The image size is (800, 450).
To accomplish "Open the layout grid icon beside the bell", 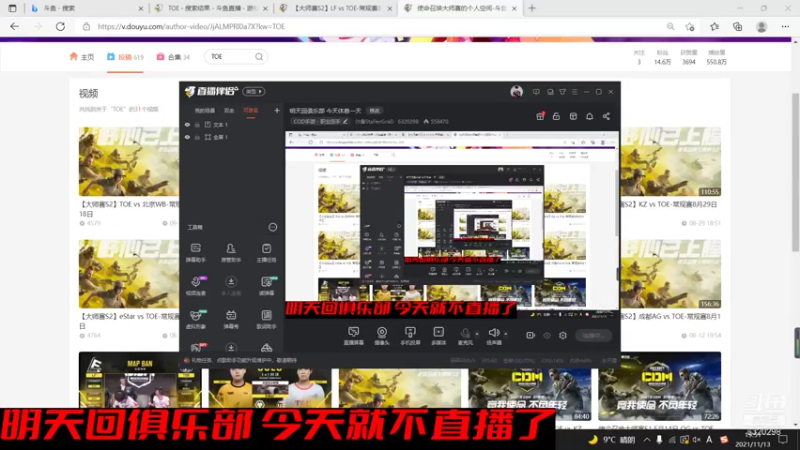I will [573, 116].
